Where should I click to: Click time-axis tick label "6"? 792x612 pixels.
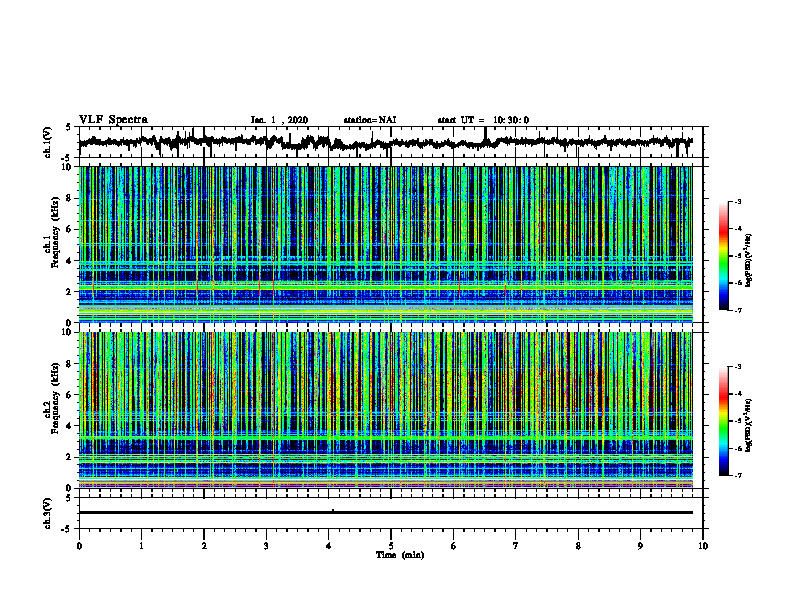click(453, 546)
